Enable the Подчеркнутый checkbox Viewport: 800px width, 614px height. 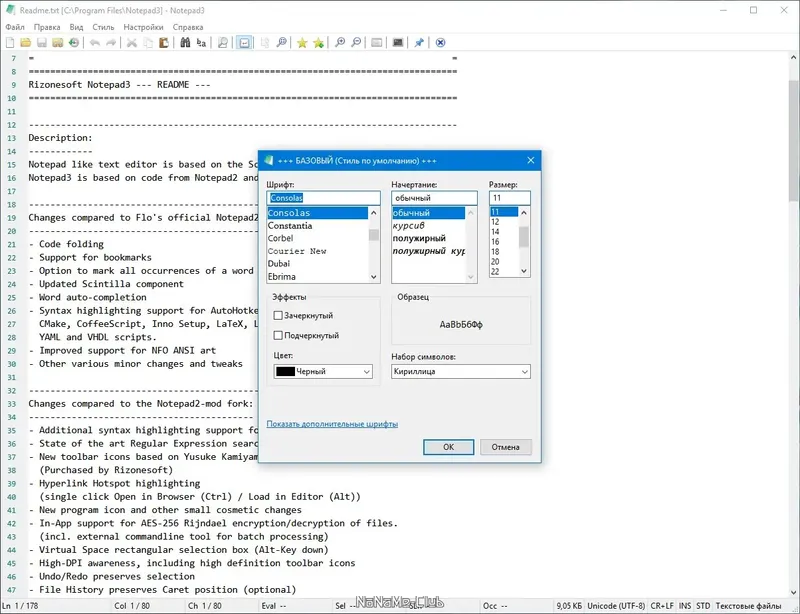(278, 335)
